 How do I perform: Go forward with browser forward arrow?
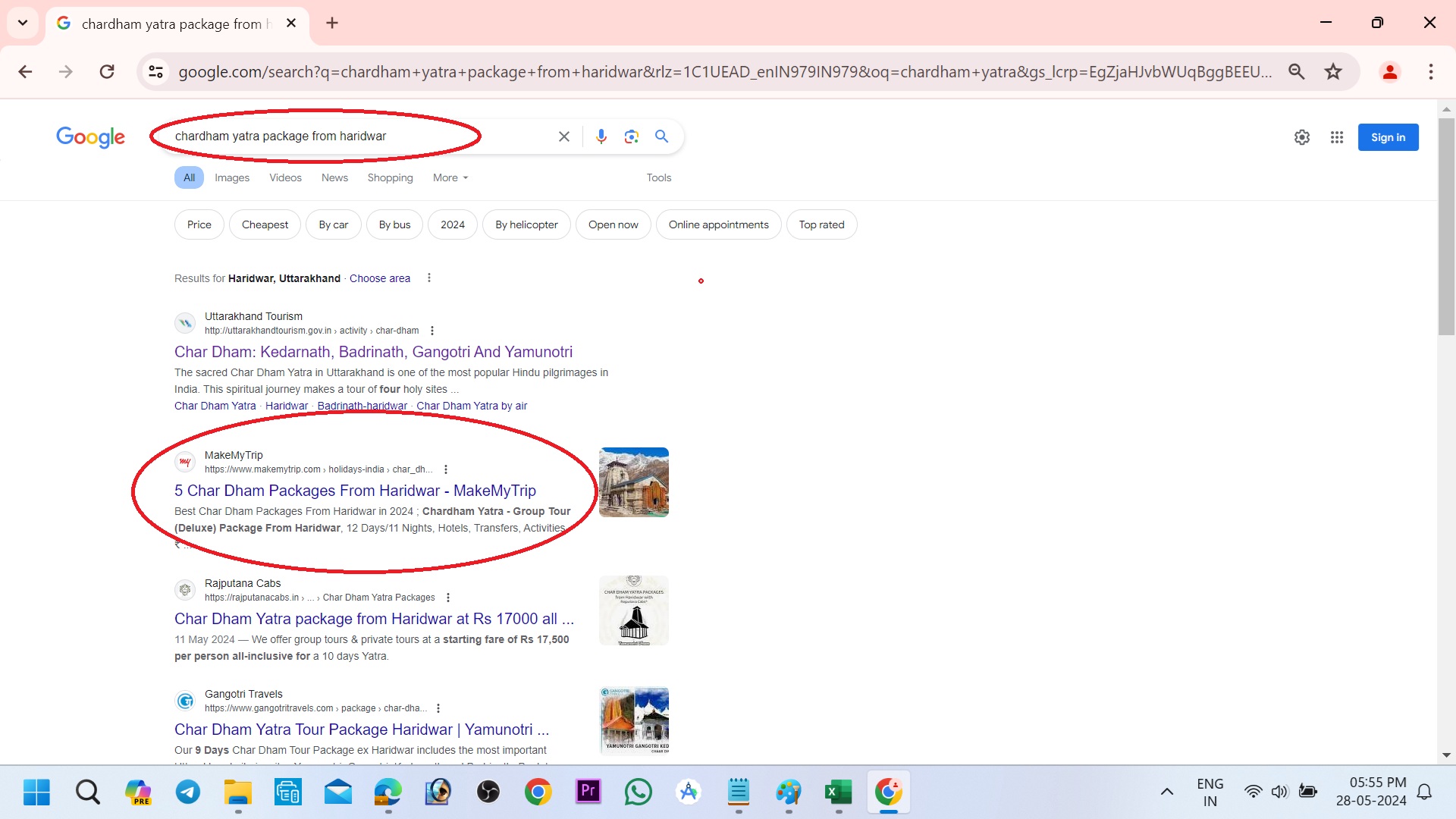coord(66,72)
